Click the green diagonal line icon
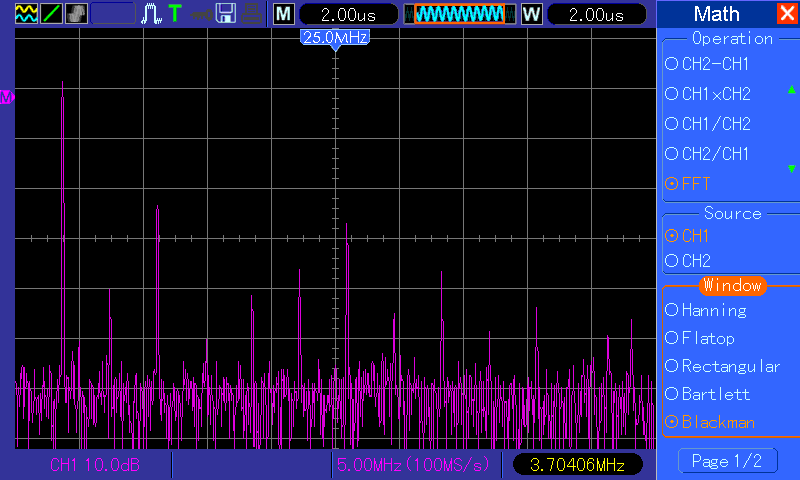The image size is (800, 480). click(51, 13)
